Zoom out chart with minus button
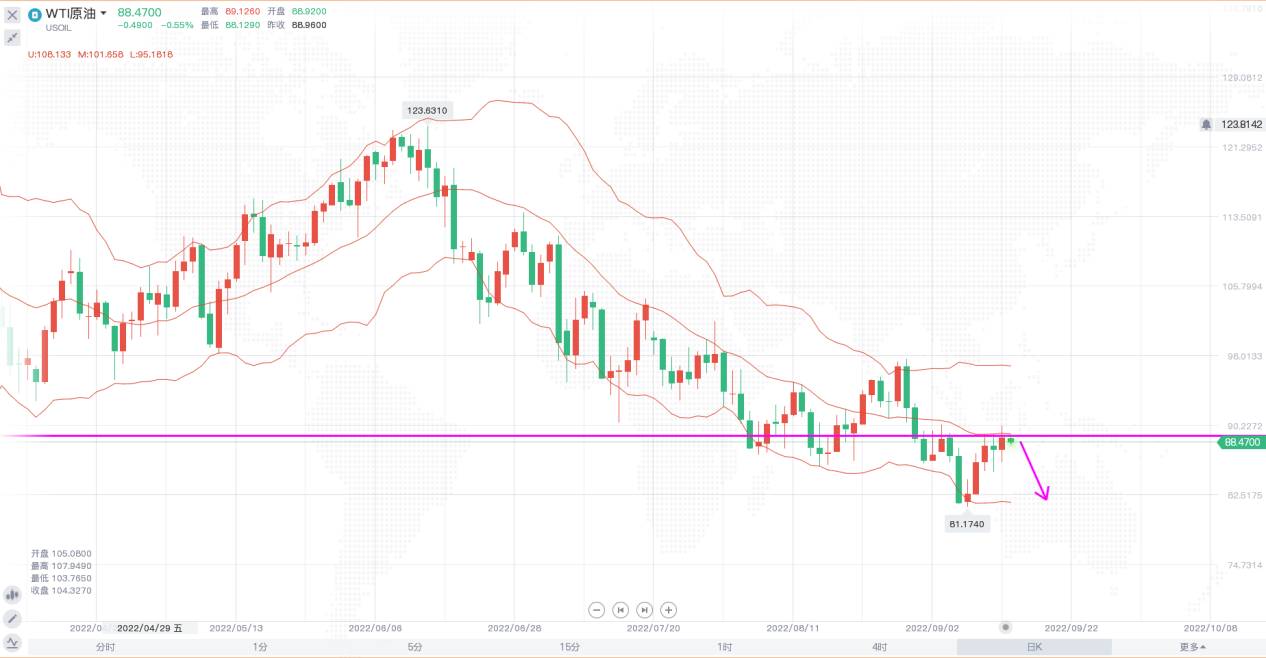The height and width of the screenshot is (658, 1266). (597, 610)
